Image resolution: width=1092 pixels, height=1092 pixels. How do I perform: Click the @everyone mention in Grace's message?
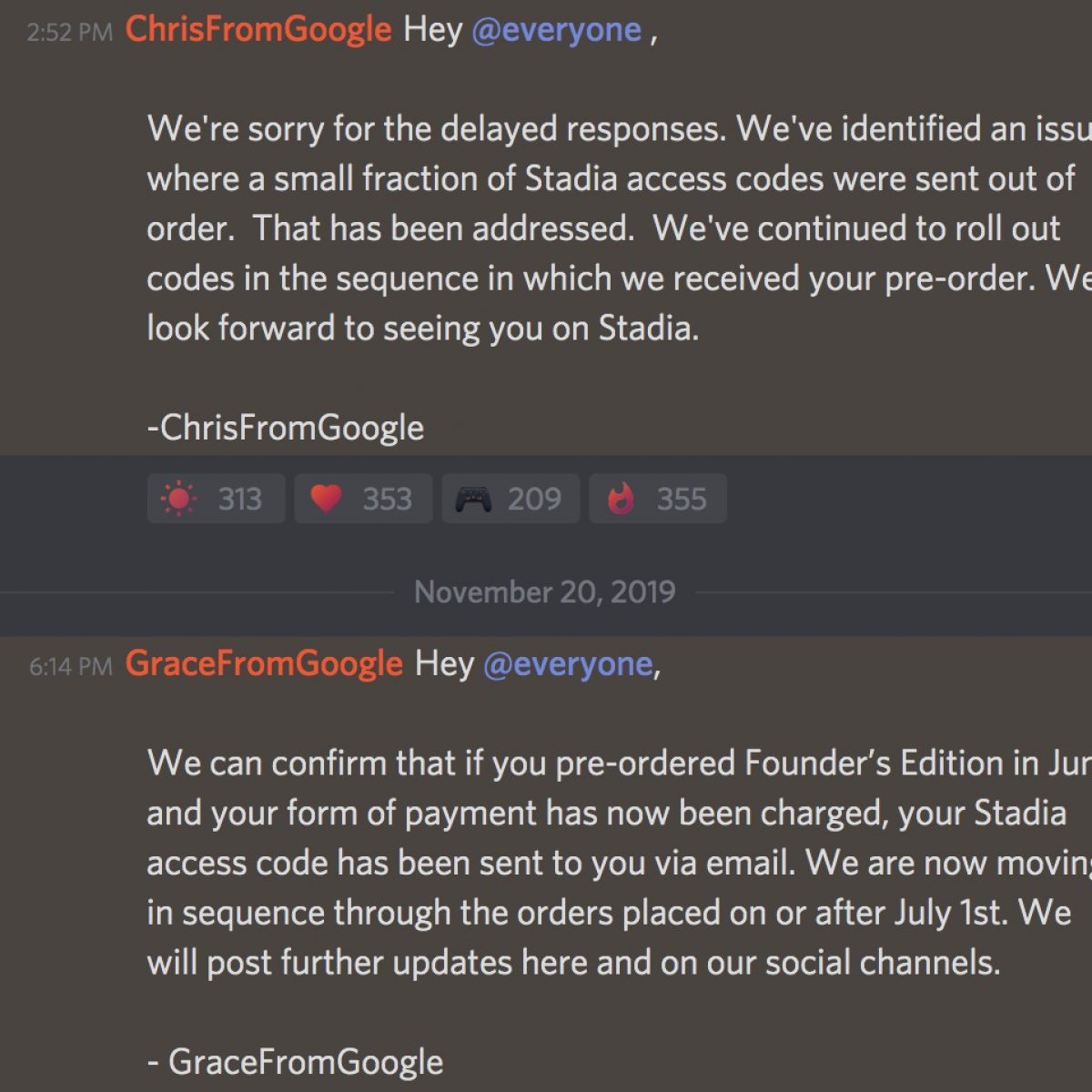[568, 664]
